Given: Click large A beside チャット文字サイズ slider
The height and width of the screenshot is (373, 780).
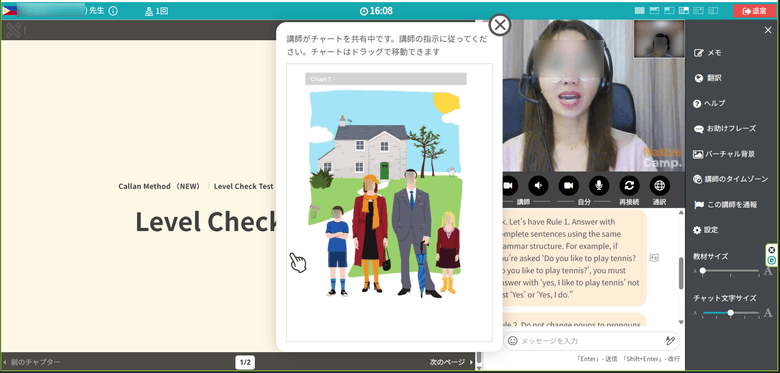Looking at the screenshot, I should (x=768, y=313).
